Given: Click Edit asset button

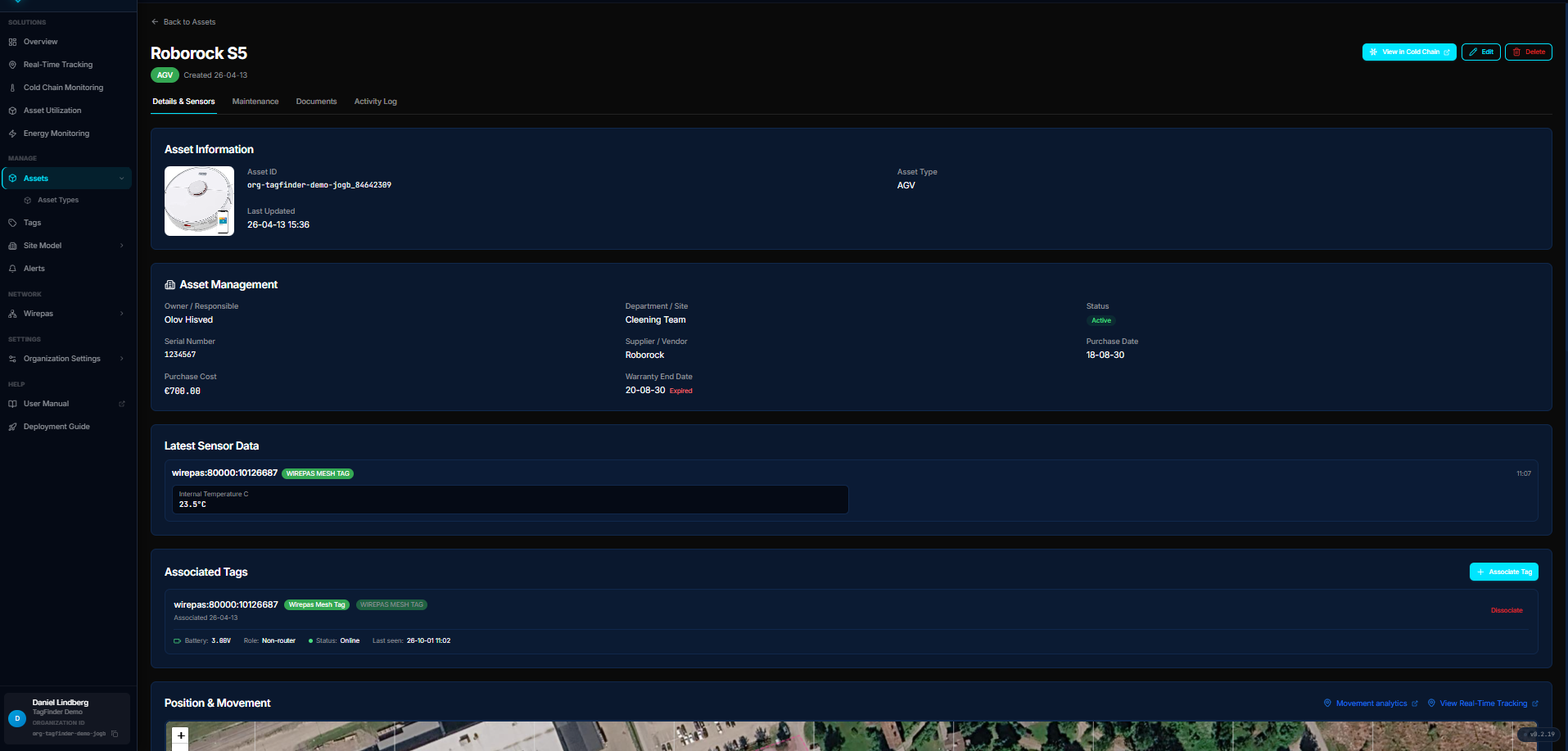Looking at the screenshot, I should coord(1480,52).
